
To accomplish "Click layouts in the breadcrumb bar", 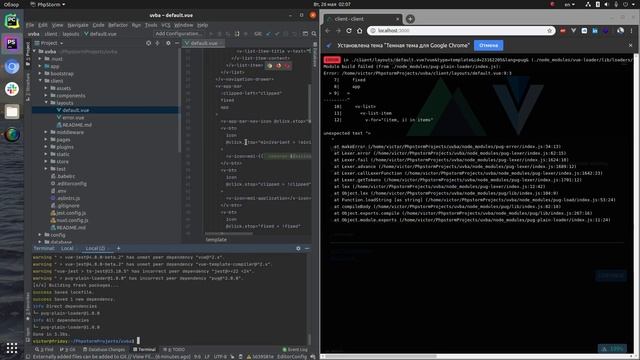I will tap(71, 34).
